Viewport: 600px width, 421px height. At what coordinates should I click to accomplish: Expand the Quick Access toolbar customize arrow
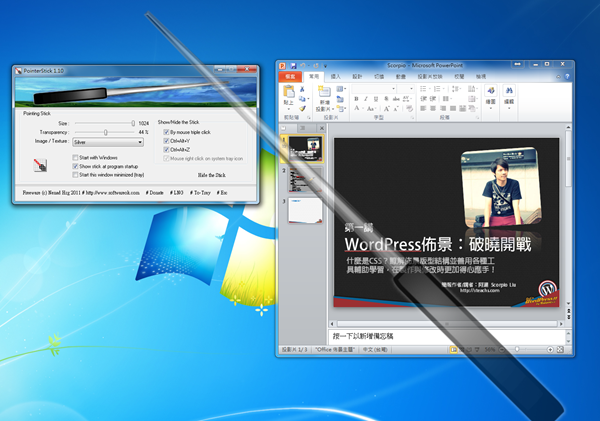(327, 65)
